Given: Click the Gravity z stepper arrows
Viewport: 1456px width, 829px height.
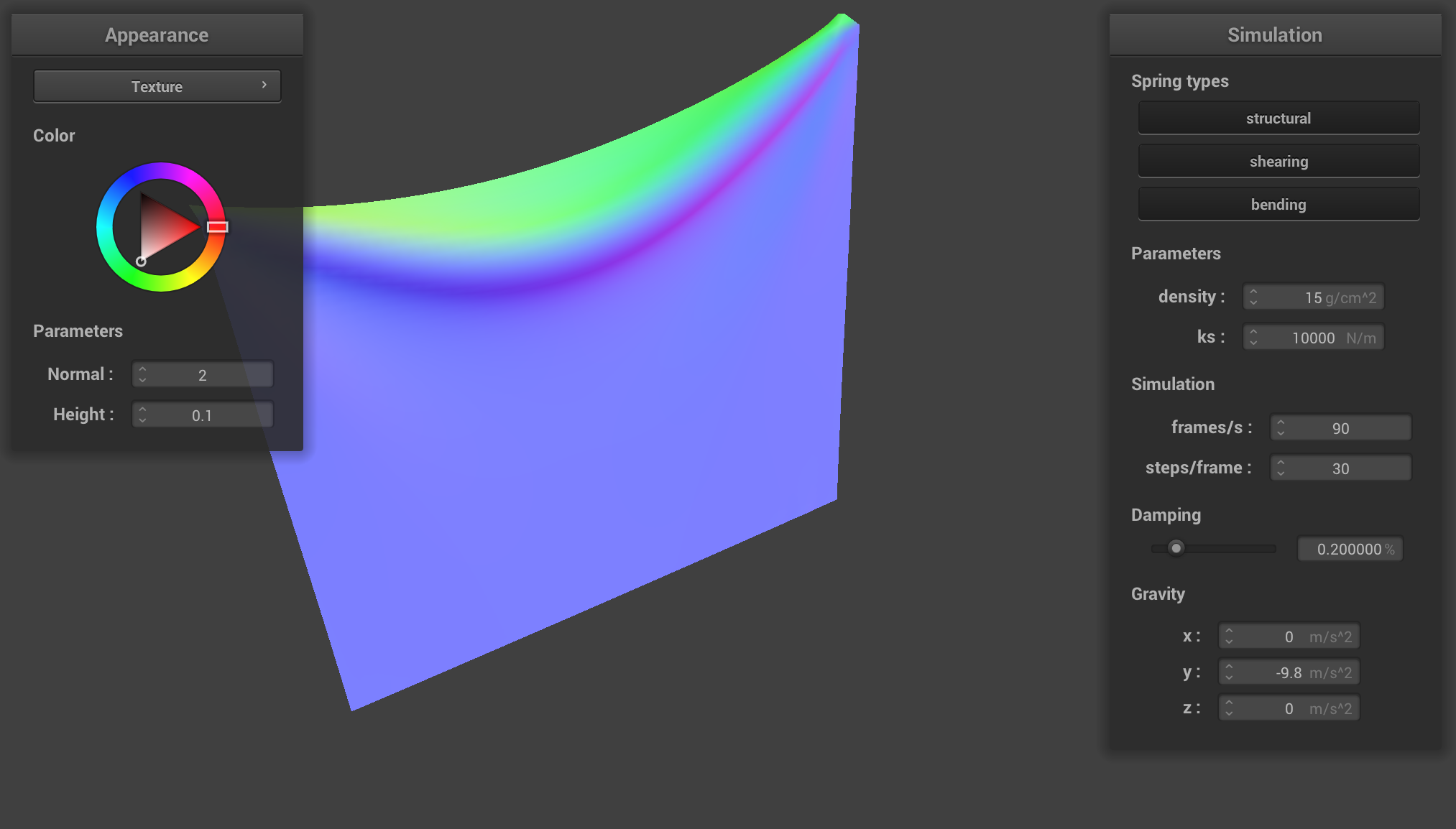Looking at the screenshot, I should click(1229, 708).
